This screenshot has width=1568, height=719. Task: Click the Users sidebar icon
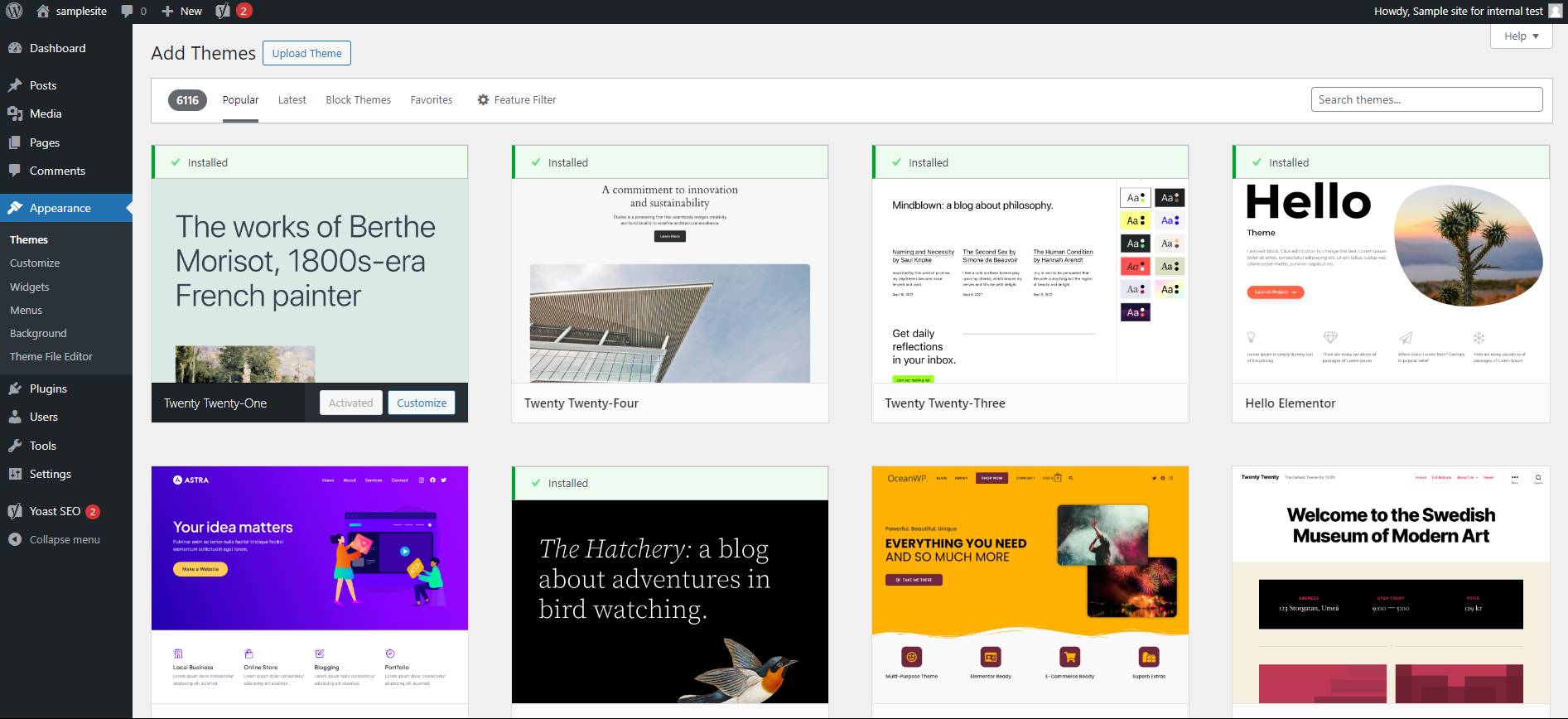coord(15,417)
